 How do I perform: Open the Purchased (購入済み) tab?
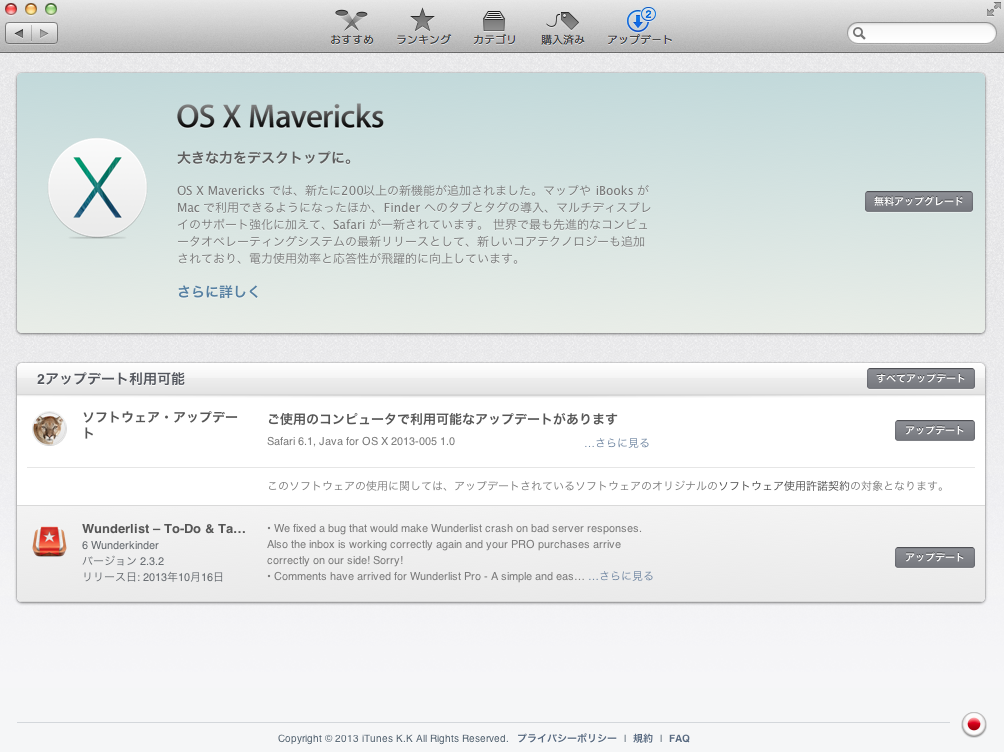(563, 27)
